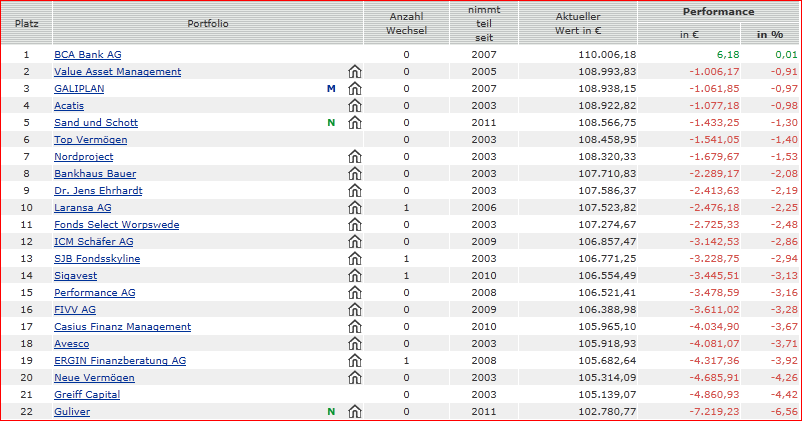This screenshot has width=802, height=421.
Task: Select house icon next to Sigavest
Action: point(354,276)
